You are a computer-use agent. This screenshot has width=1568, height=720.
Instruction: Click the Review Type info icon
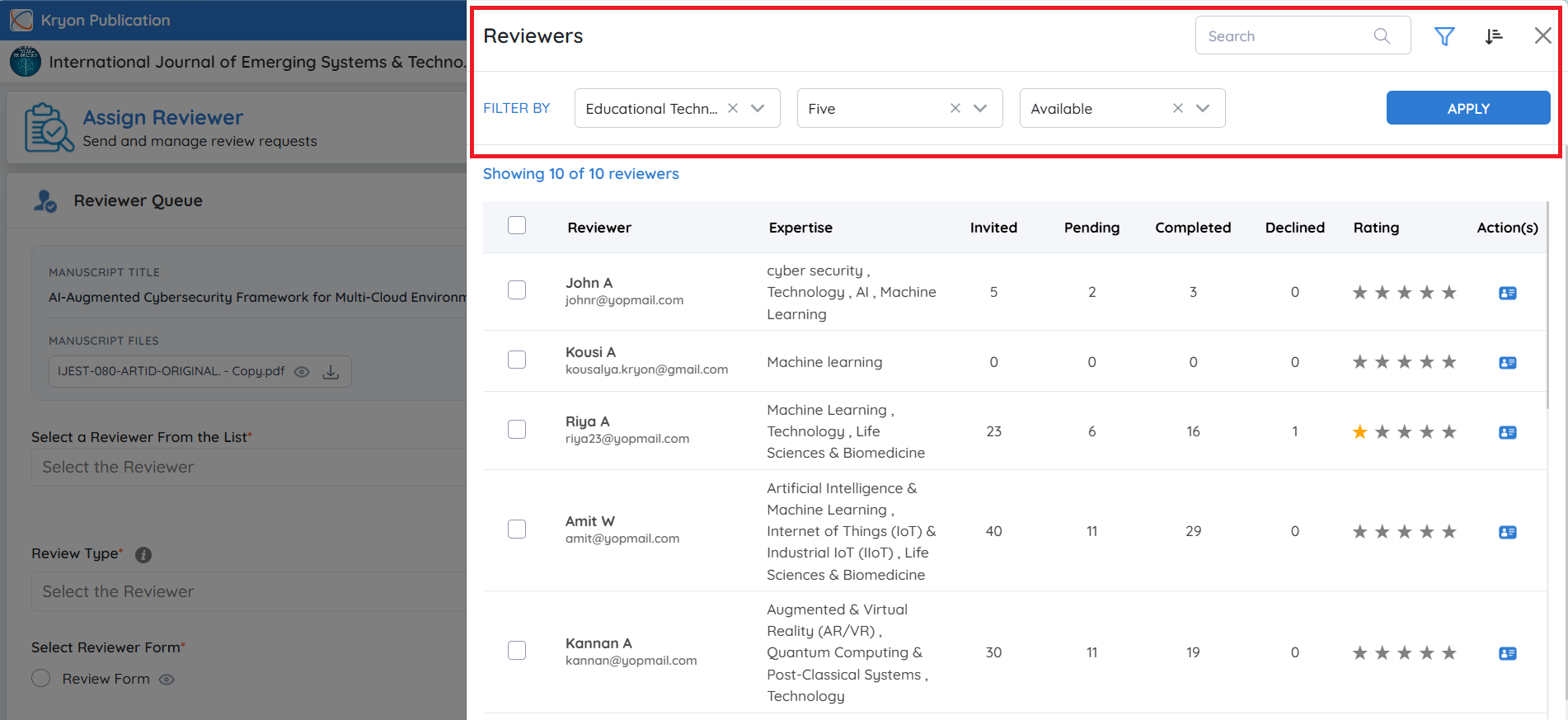[x=143, y=555]
